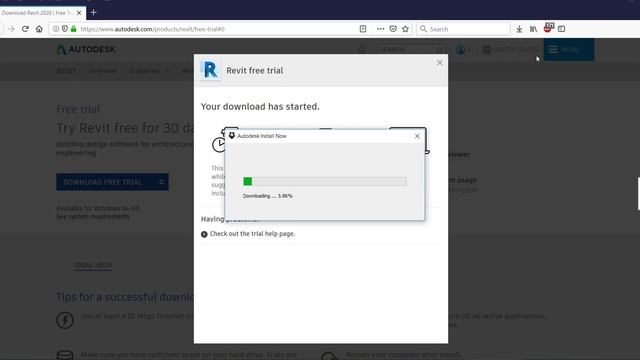
Task: Select the REVIT navigation item
Action: pyautogui.click(x=66, y=71)
